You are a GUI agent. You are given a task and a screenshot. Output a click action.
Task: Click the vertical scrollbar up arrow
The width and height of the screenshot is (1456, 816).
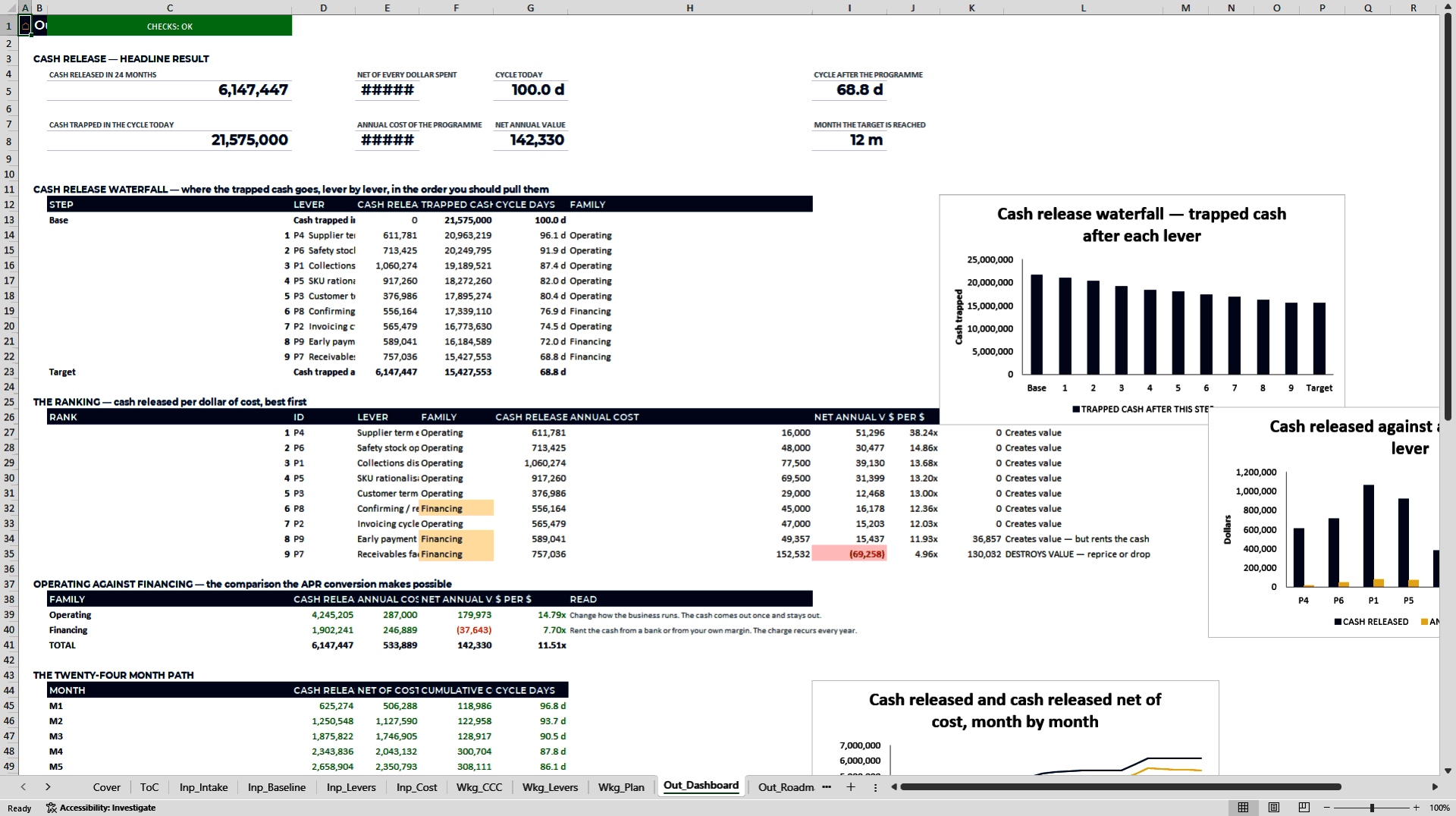[x=1448, y=6]
